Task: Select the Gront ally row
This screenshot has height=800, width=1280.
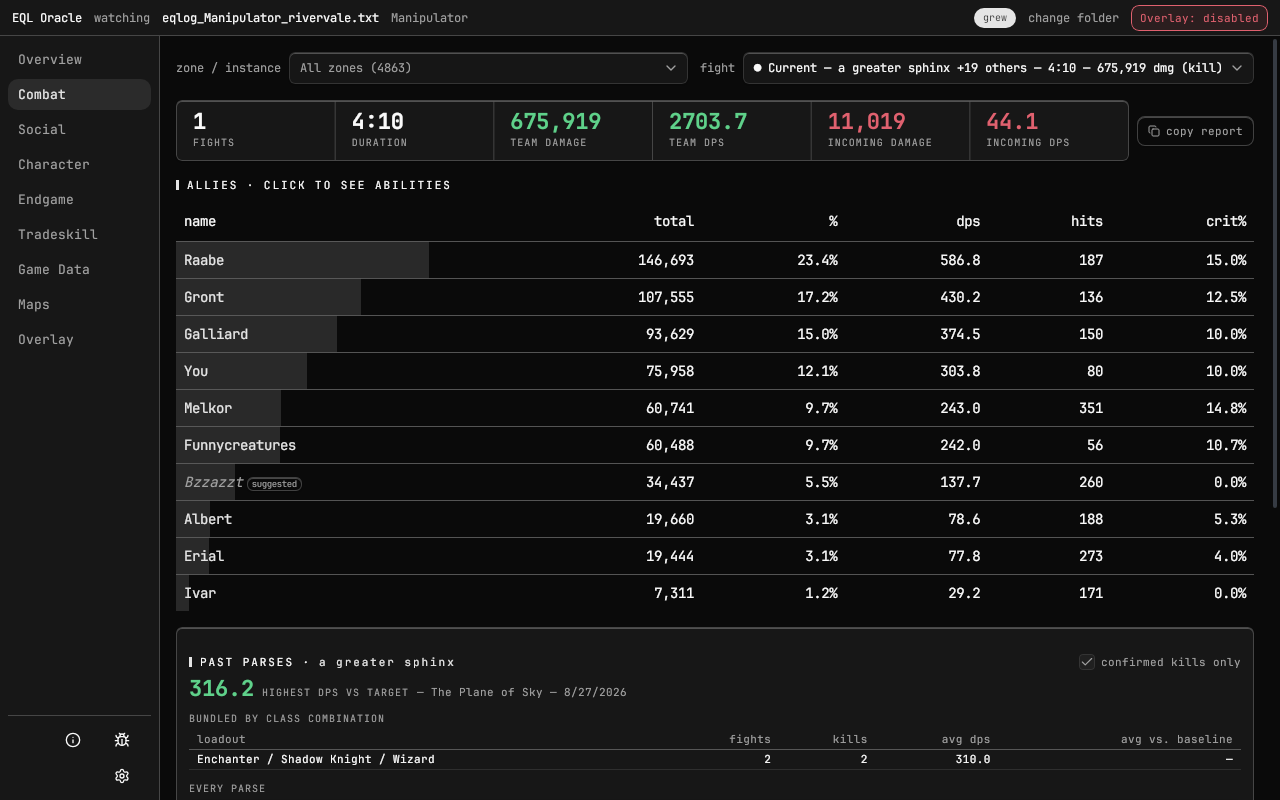Action: tap(715, 297)
